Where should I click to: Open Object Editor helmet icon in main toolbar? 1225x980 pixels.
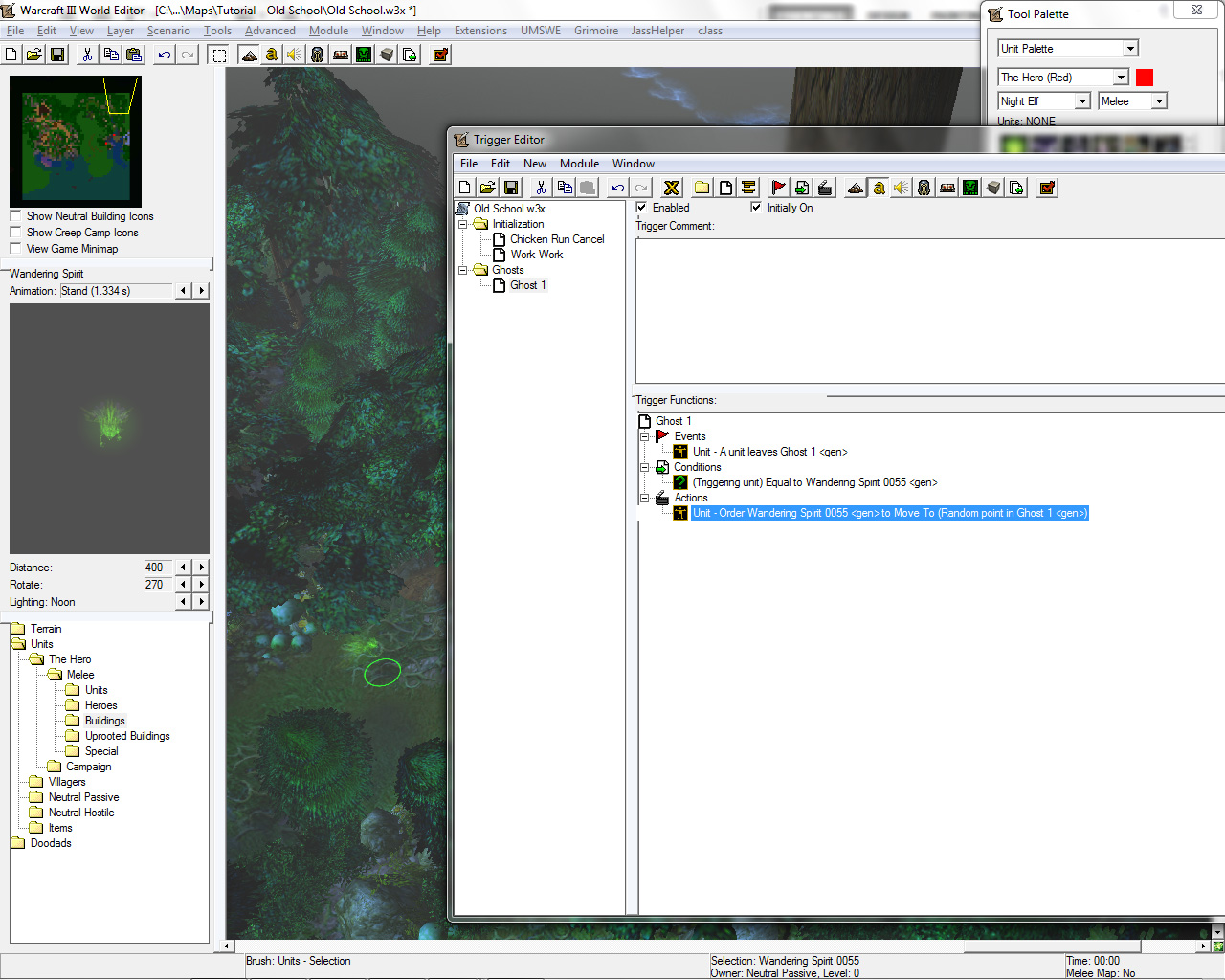click(318, 55)
